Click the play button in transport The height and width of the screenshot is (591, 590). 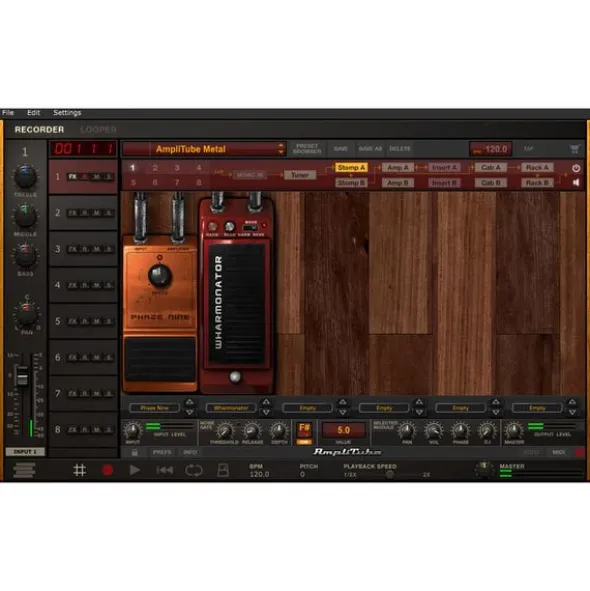[135, 470]
